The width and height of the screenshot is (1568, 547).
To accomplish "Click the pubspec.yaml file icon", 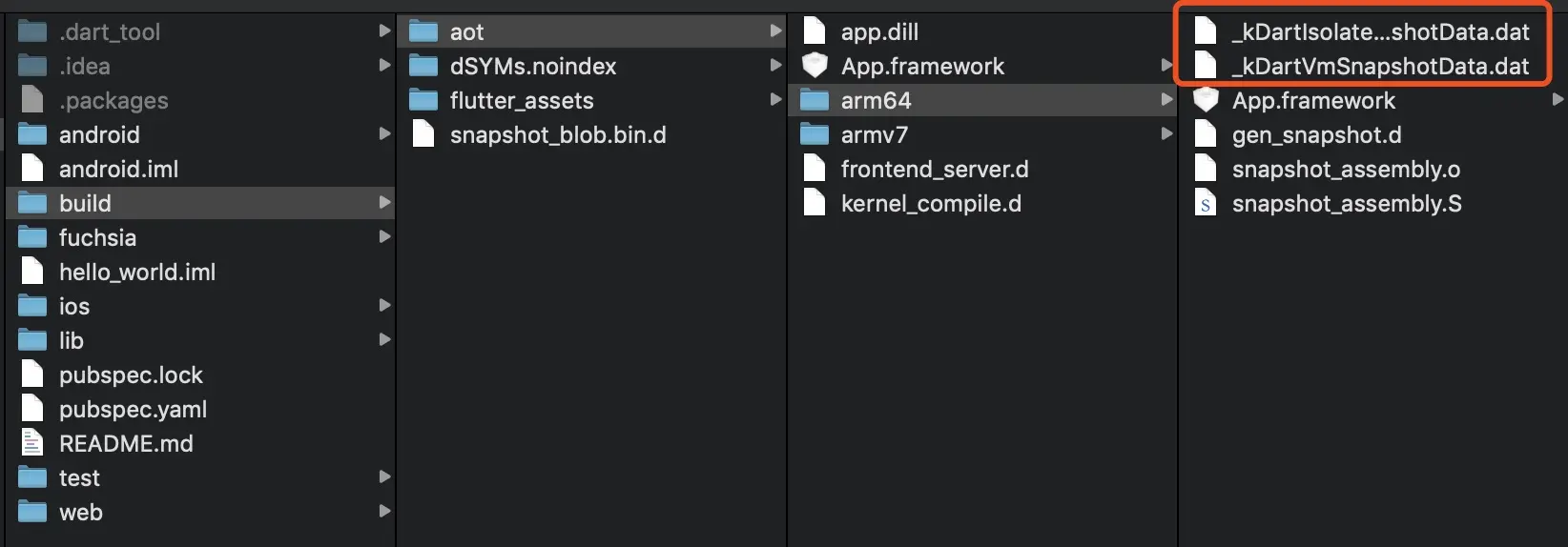I will 32,409.
